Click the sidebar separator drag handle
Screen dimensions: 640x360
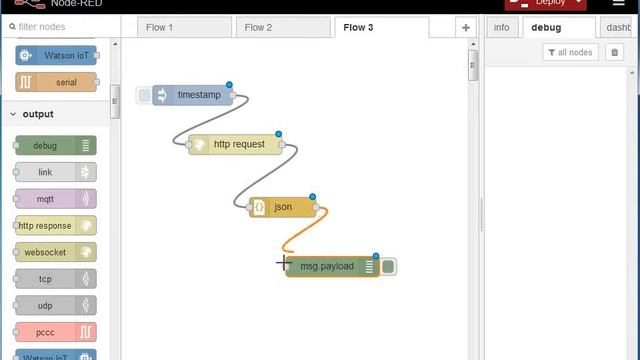(x=482, y=214)
